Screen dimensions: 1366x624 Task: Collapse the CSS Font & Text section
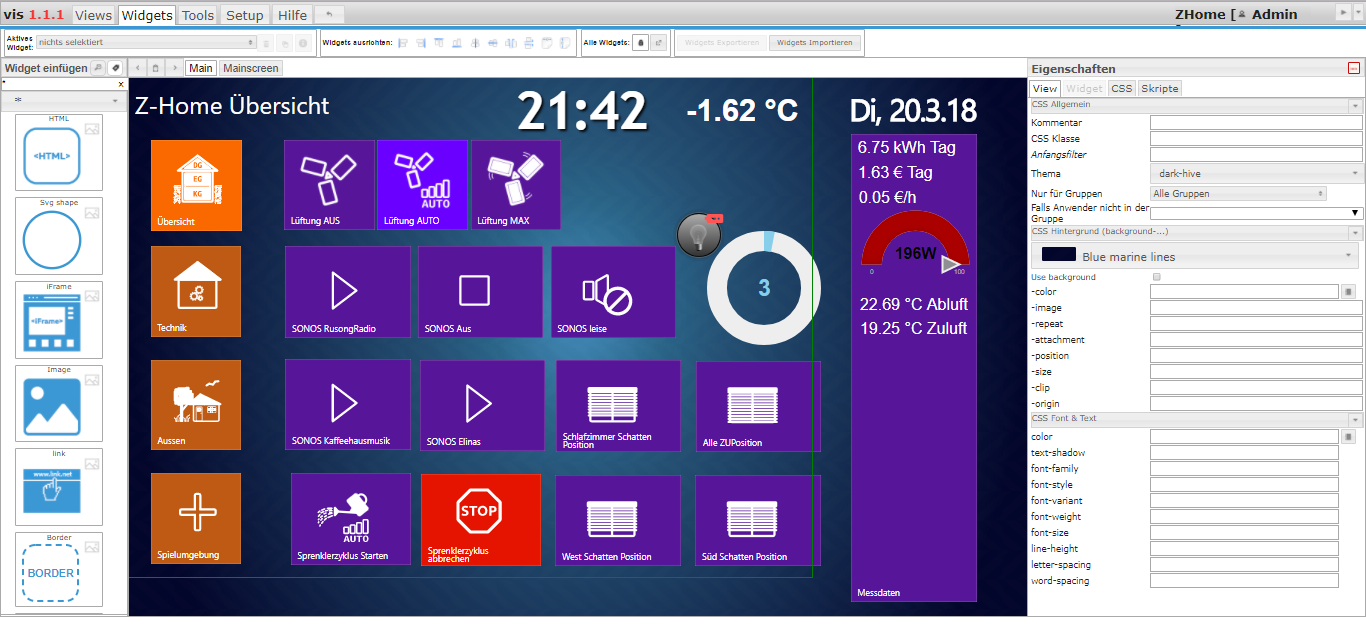click(x=1355, y=420)
